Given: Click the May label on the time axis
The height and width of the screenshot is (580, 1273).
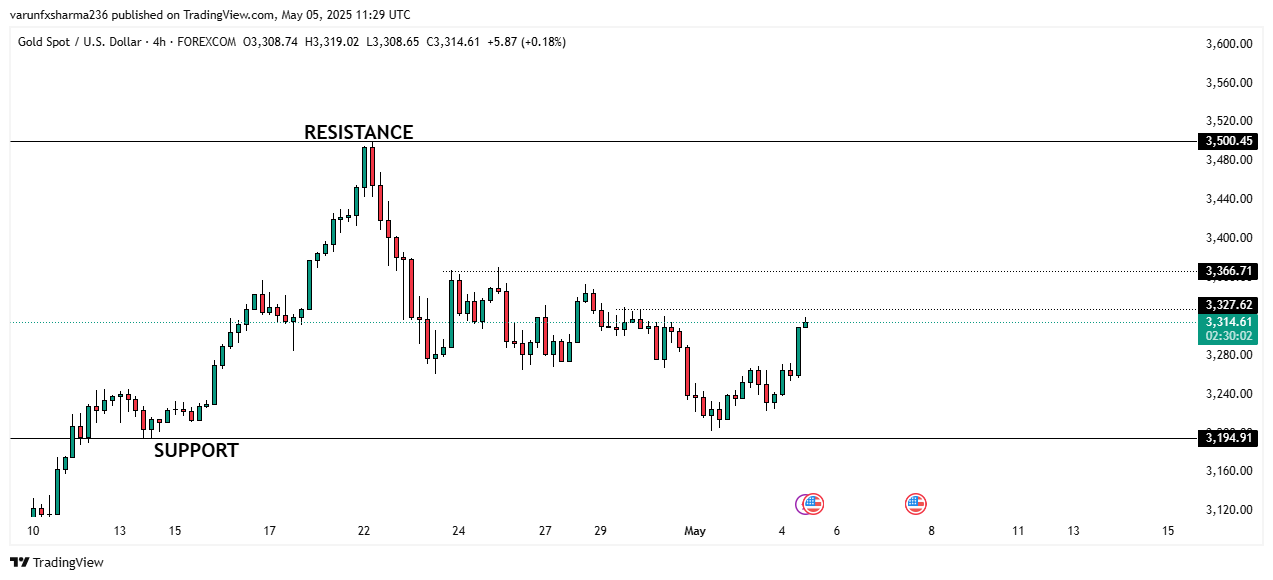Looking at the screenshot, I should (x=695, y=531).
